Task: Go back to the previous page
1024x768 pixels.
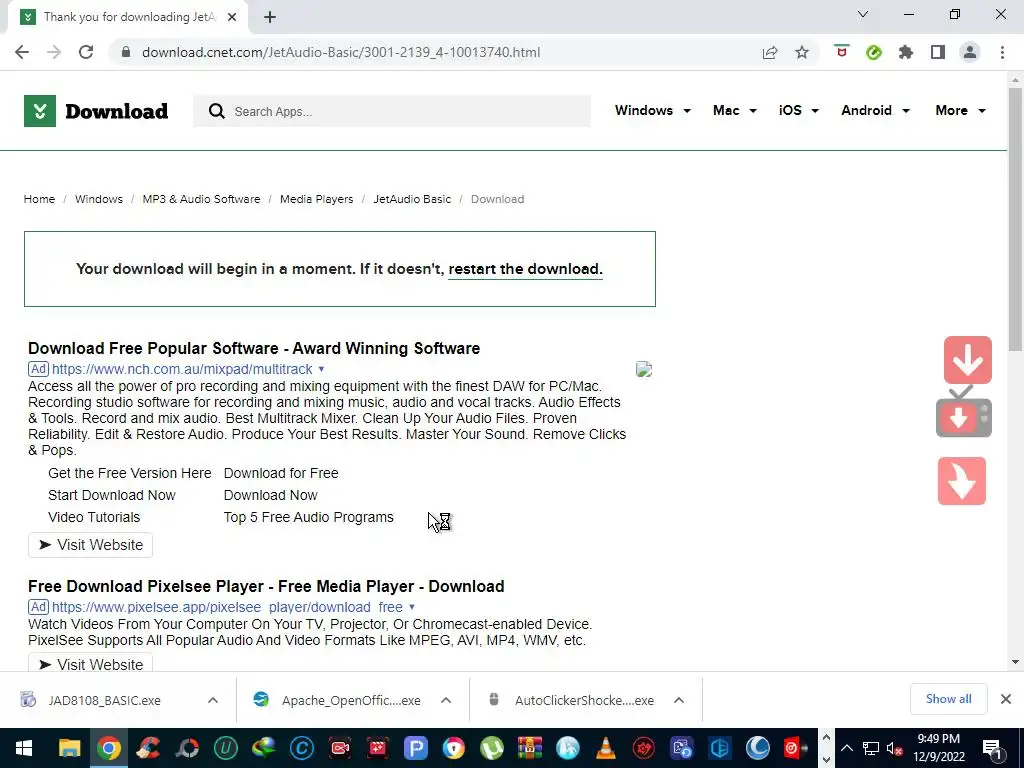Action: (x=22, y=52)
